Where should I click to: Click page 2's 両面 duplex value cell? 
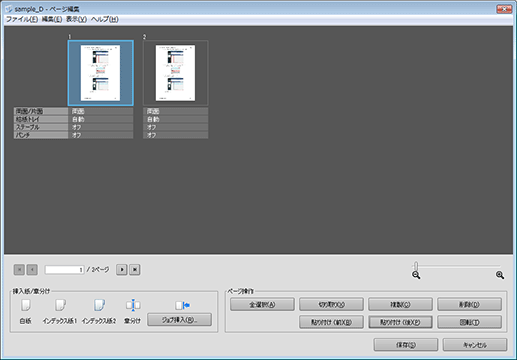[x=176, y=111]
